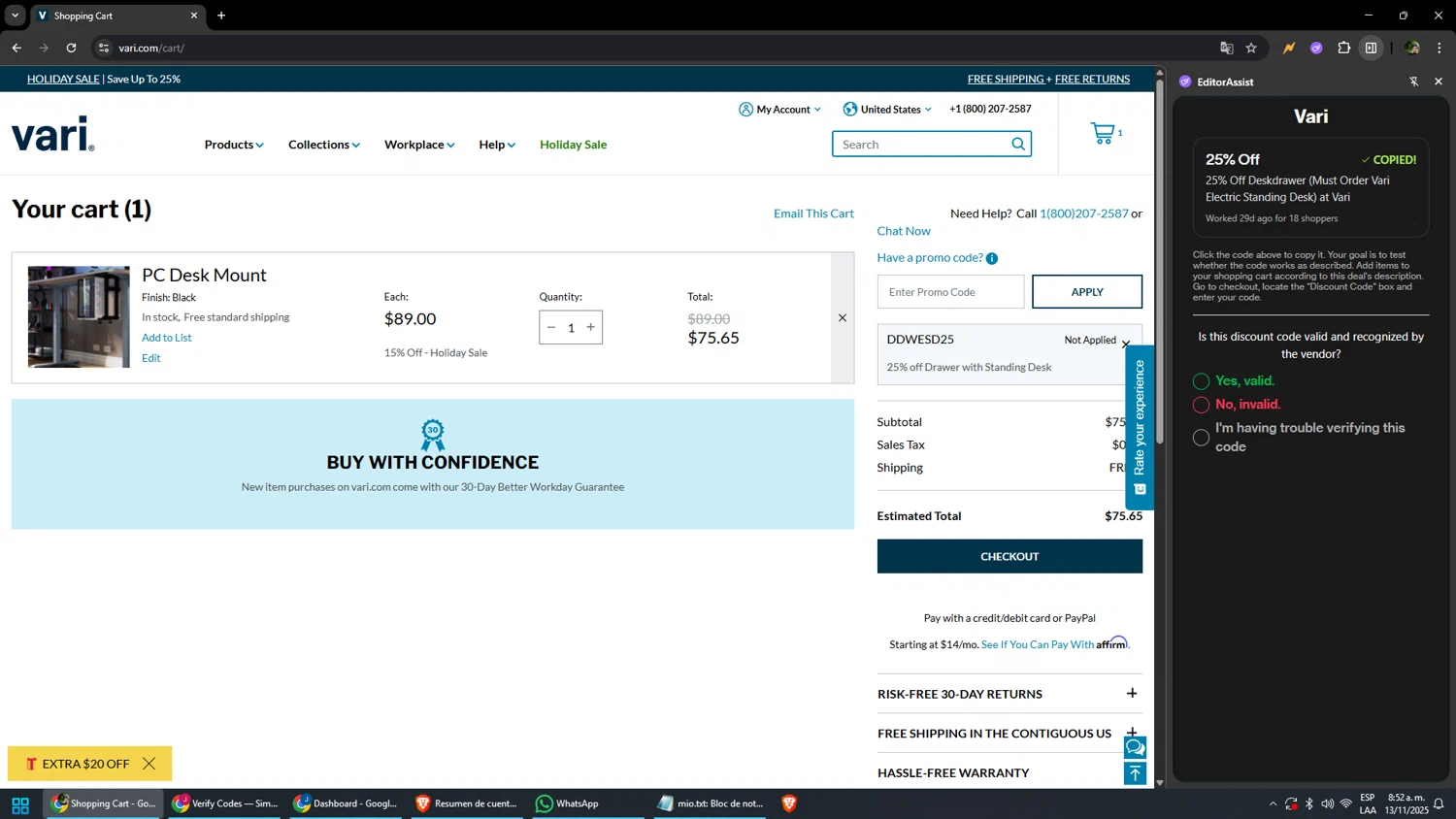The height and width of the screenshot is (819, 1456).
Task: Open mio.txt Notepad in taskbar
Action: [711, 803]
